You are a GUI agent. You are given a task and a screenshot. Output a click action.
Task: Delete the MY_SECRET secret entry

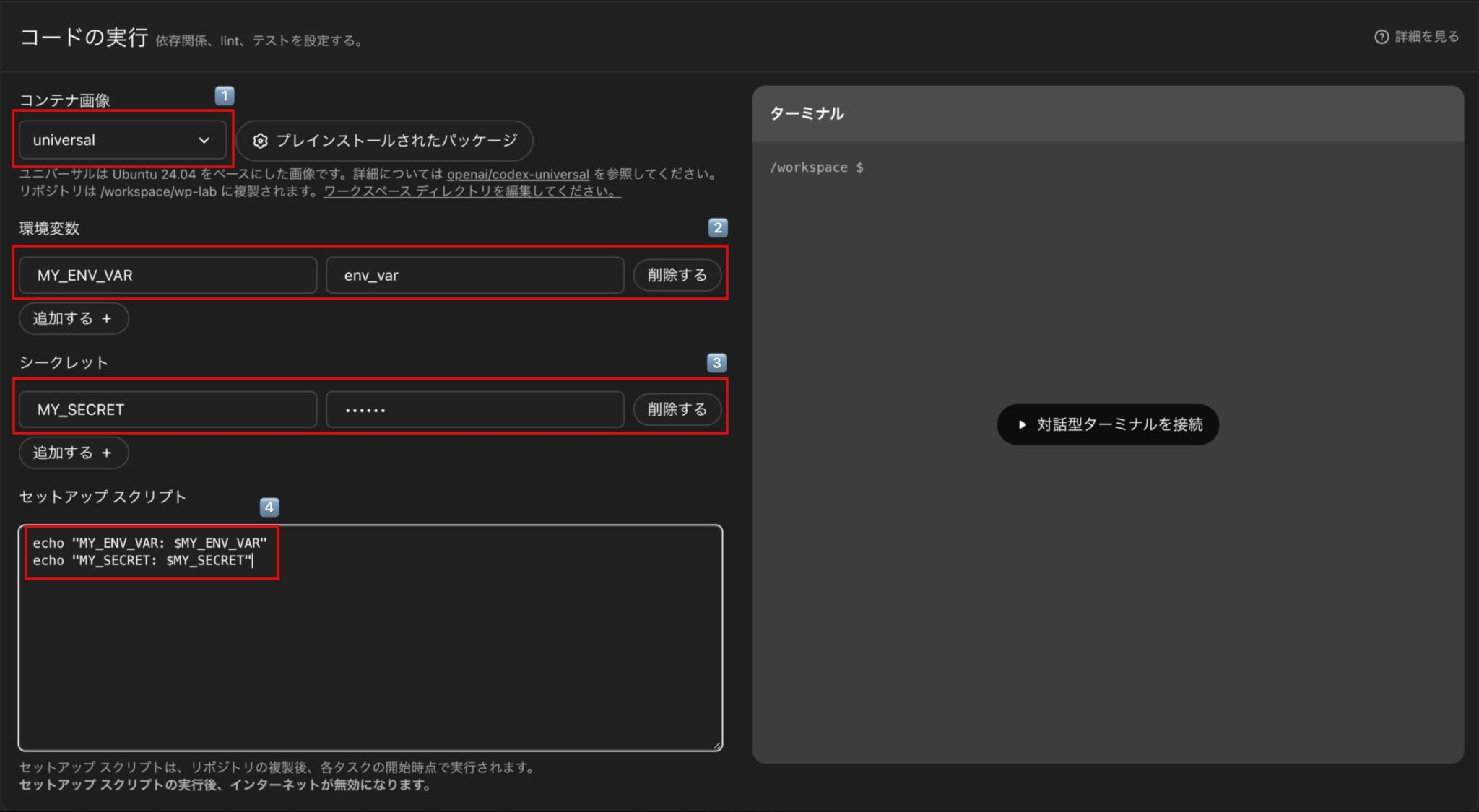point(677,409)
